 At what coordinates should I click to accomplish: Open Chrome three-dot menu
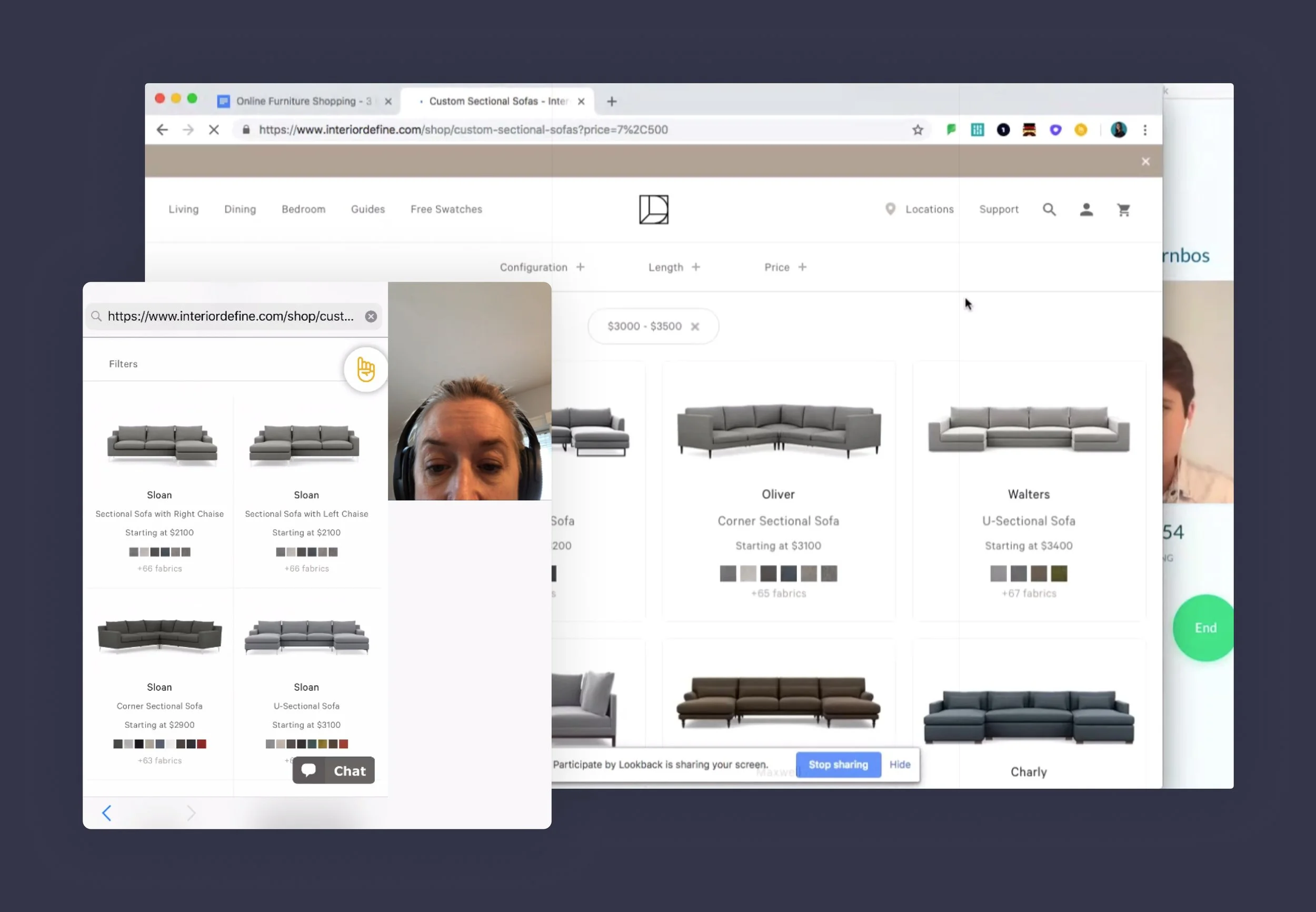pyautogui.click(x=1144, y=130)
